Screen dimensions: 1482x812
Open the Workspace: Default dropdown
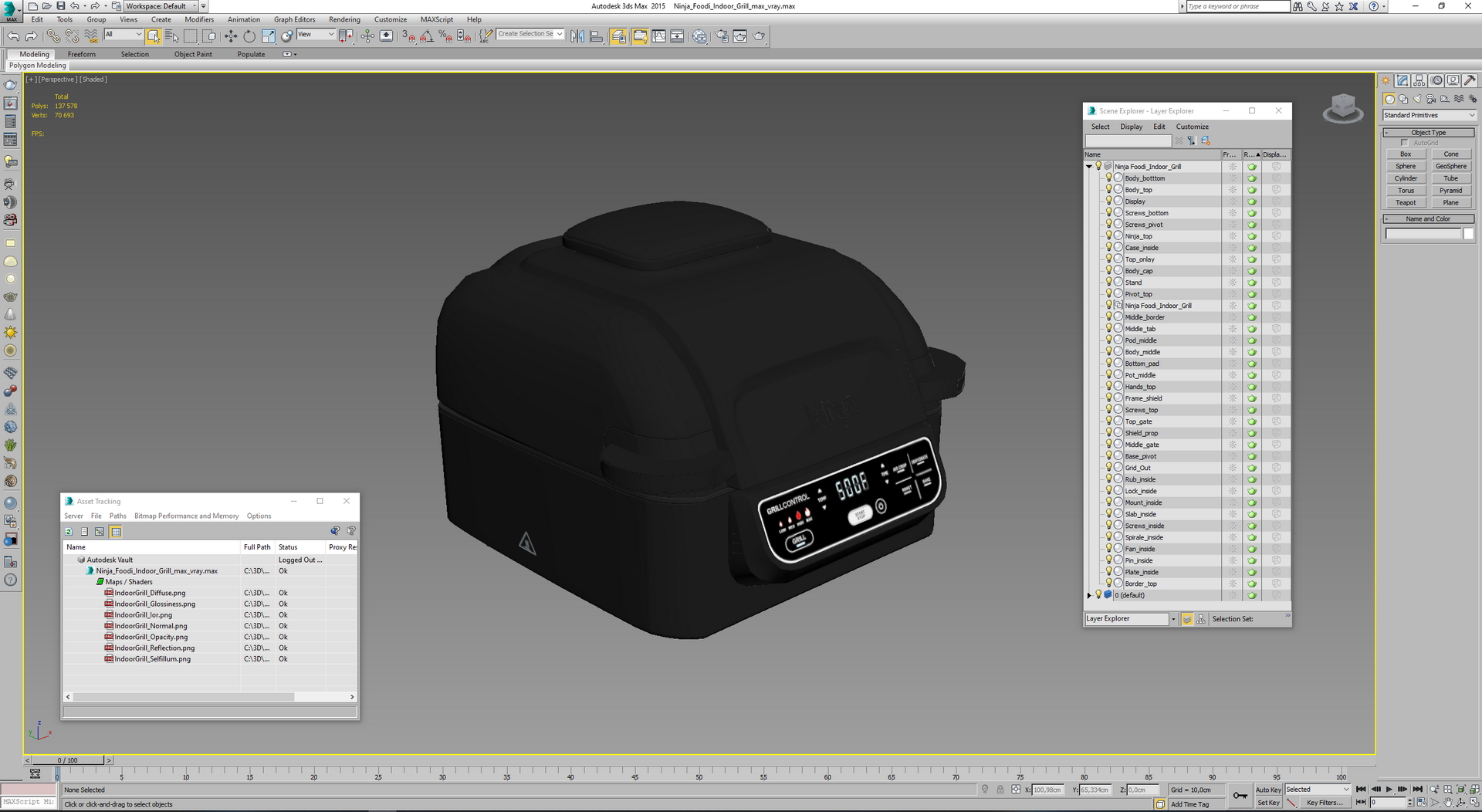161,6
